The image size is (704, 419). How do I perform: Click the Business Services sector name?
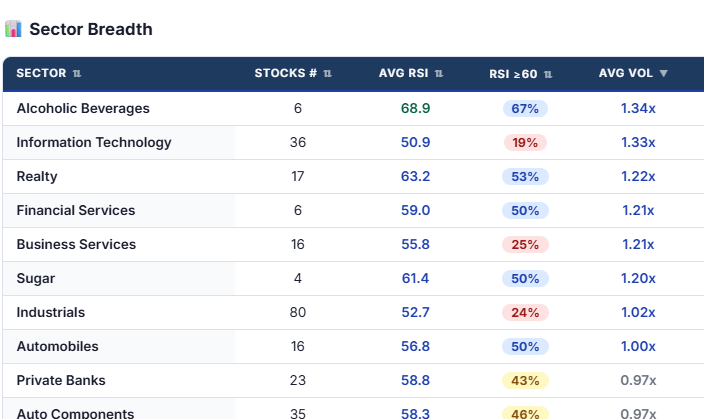[x=76, y=244]
